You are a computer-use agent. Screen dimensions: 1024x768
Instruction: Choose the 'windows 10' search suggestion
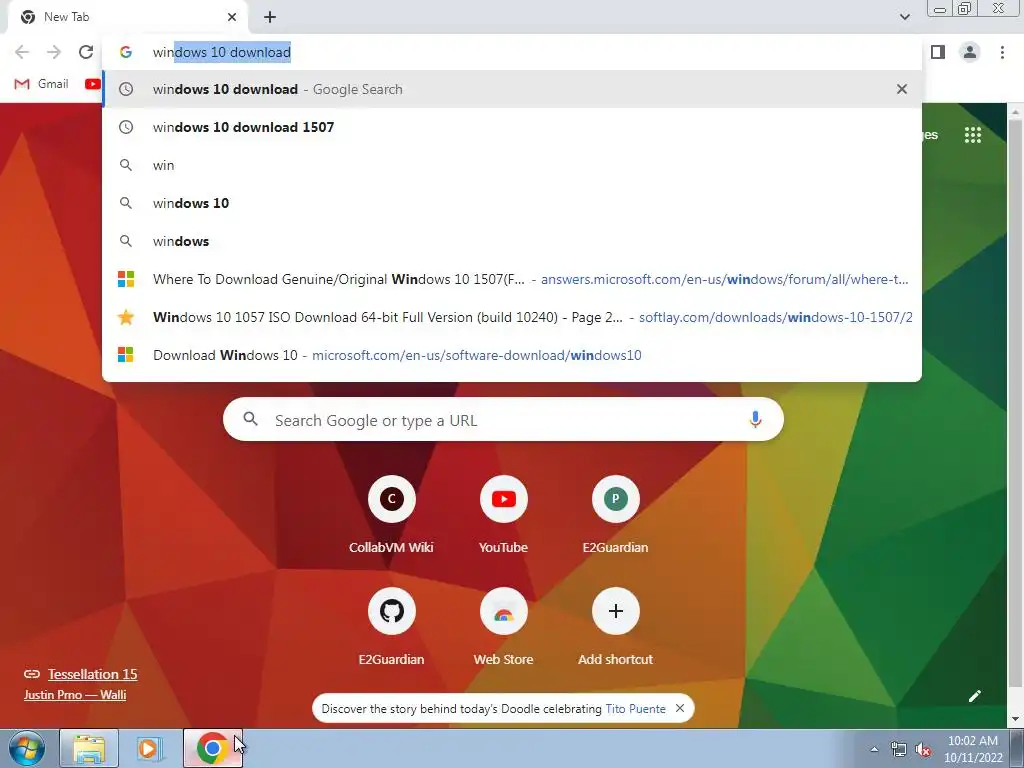click(512, 203)
